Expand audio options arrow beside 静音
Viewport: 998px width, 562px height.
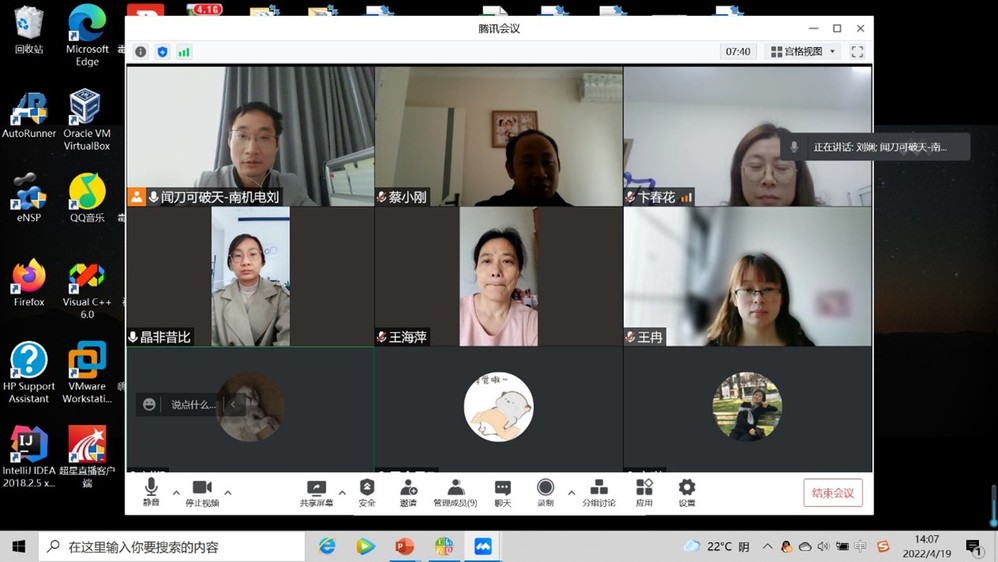pos(176,492)
